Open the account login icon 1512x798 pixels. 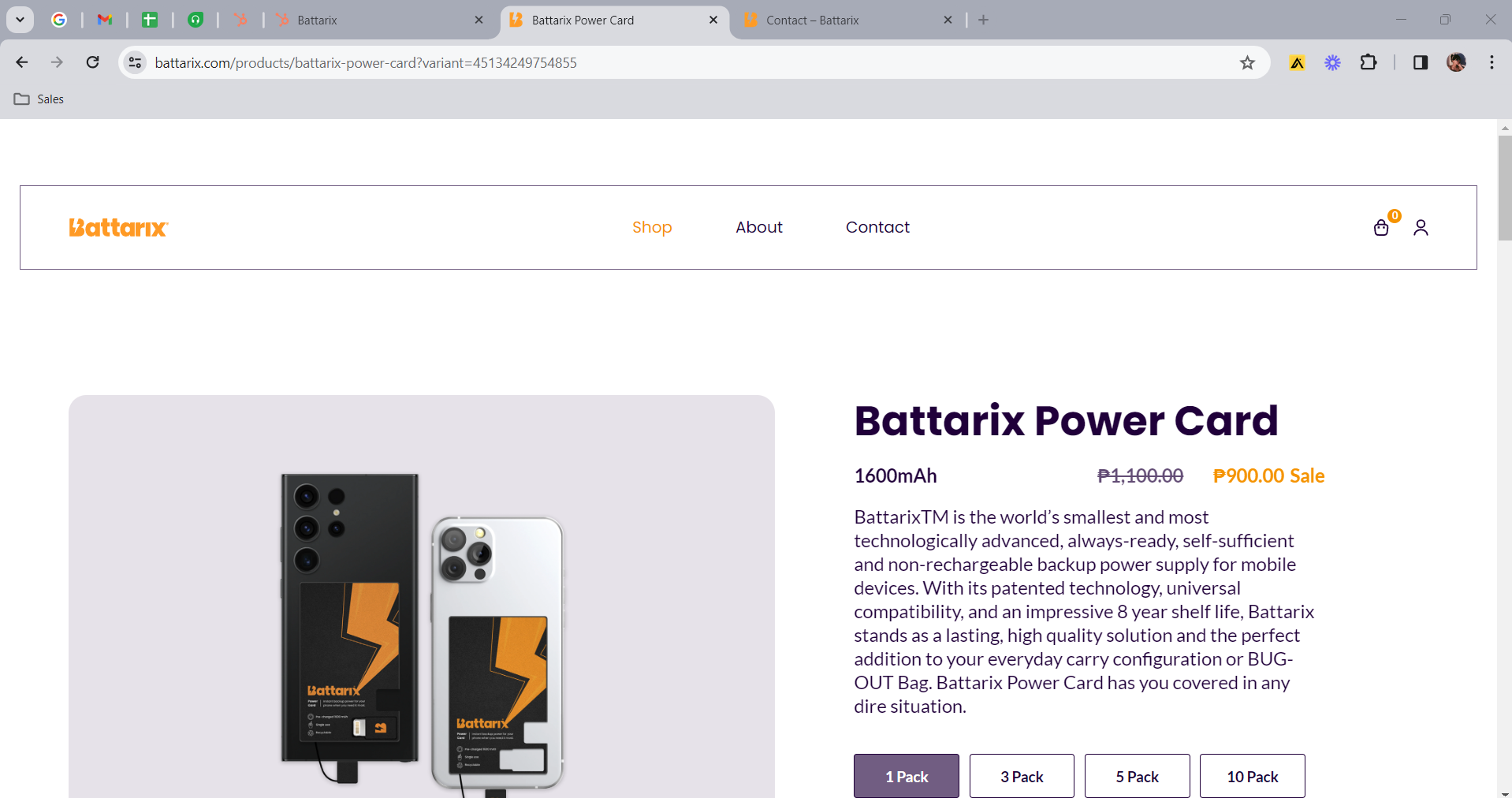coord(1421,227)
